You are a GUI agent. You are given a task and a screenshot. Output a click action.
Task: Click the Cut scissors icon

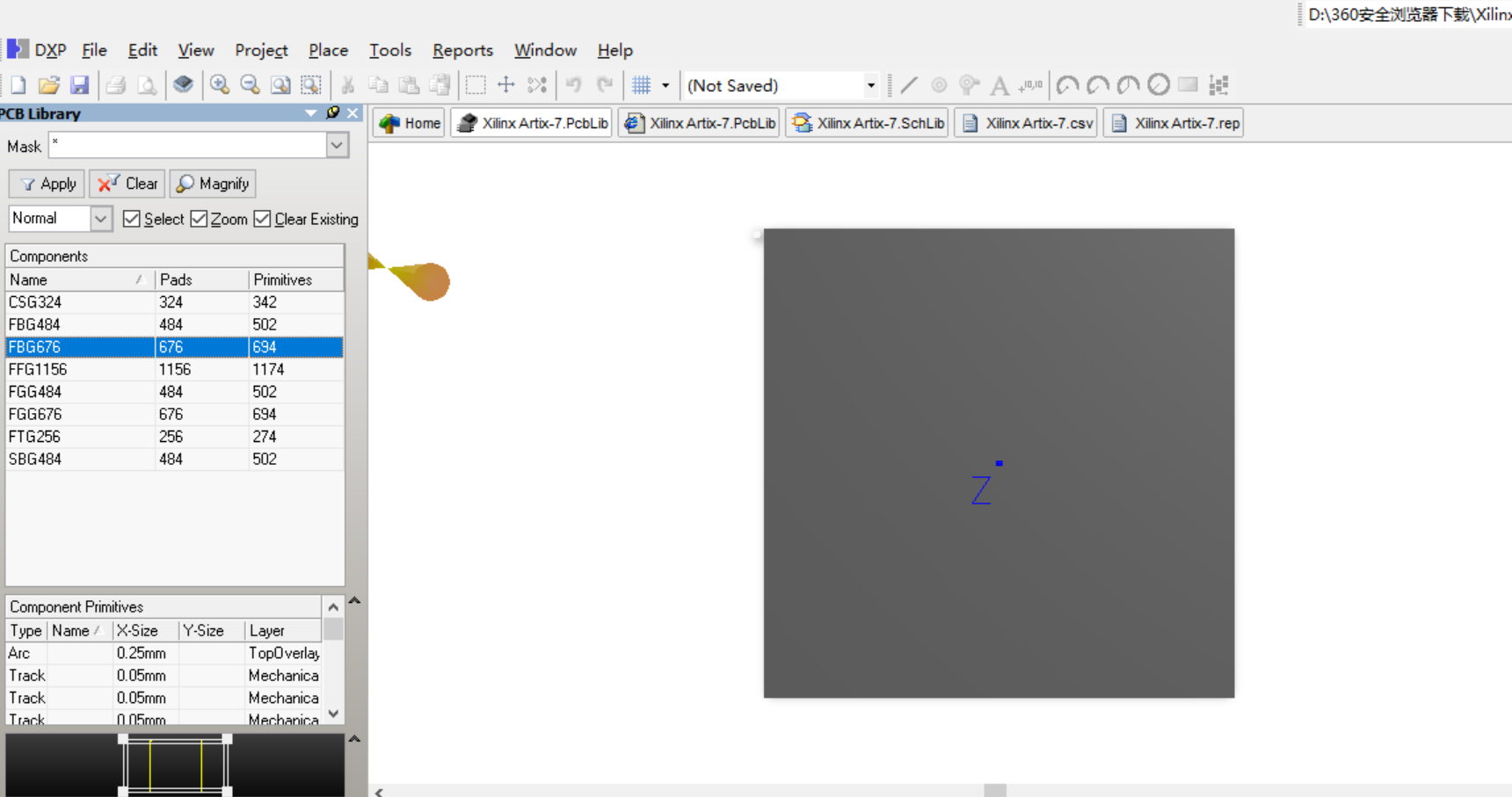348,85
